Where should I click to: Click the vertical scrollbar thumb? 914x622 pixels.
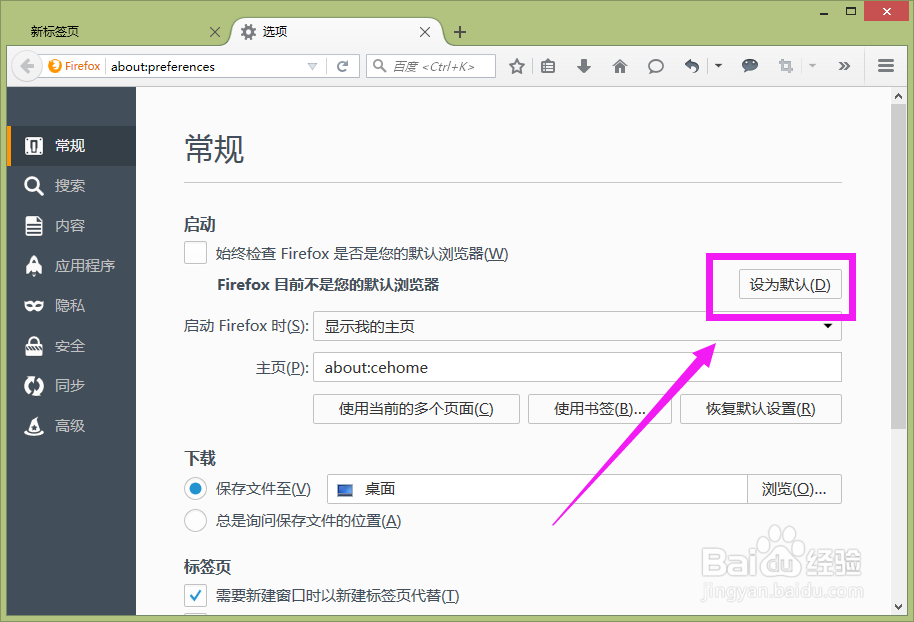pyautogui.click(x=898, y=267)
